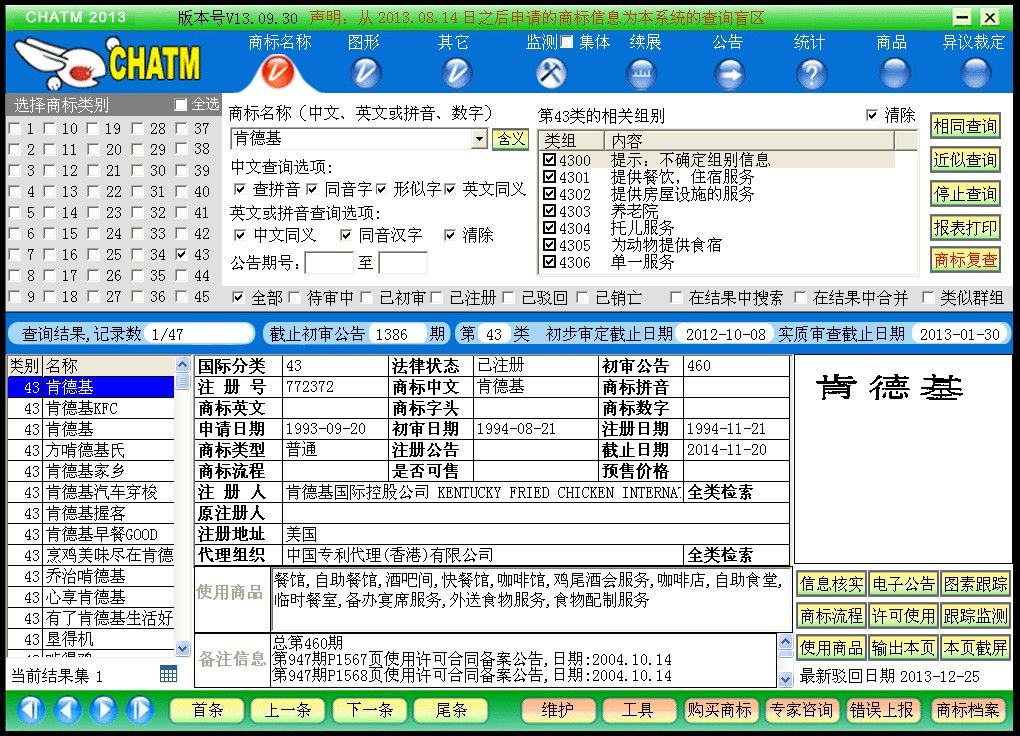Click the 报表打印 button
Viewport: 1020px width, 736px height.
point(965,228)
